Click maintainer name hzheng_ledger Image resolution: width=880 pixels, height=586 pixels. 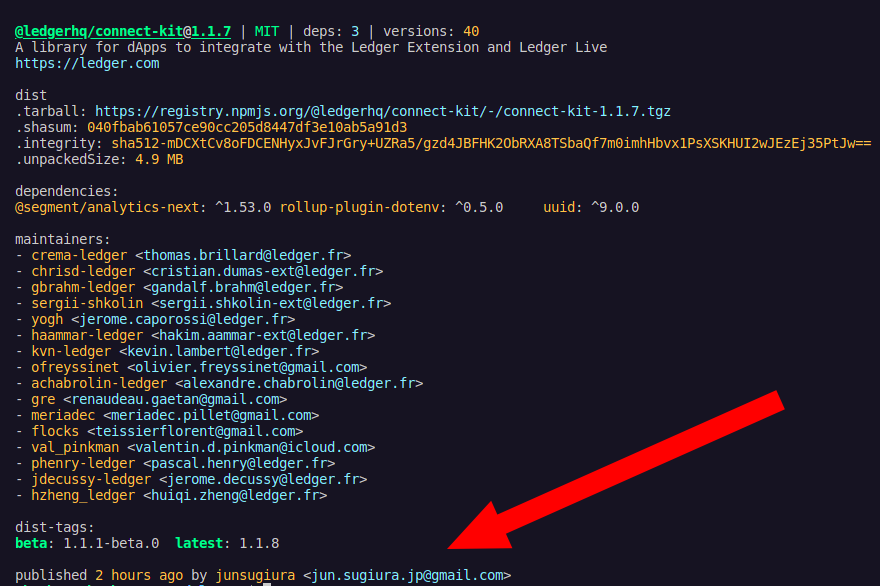coord(83,495)
